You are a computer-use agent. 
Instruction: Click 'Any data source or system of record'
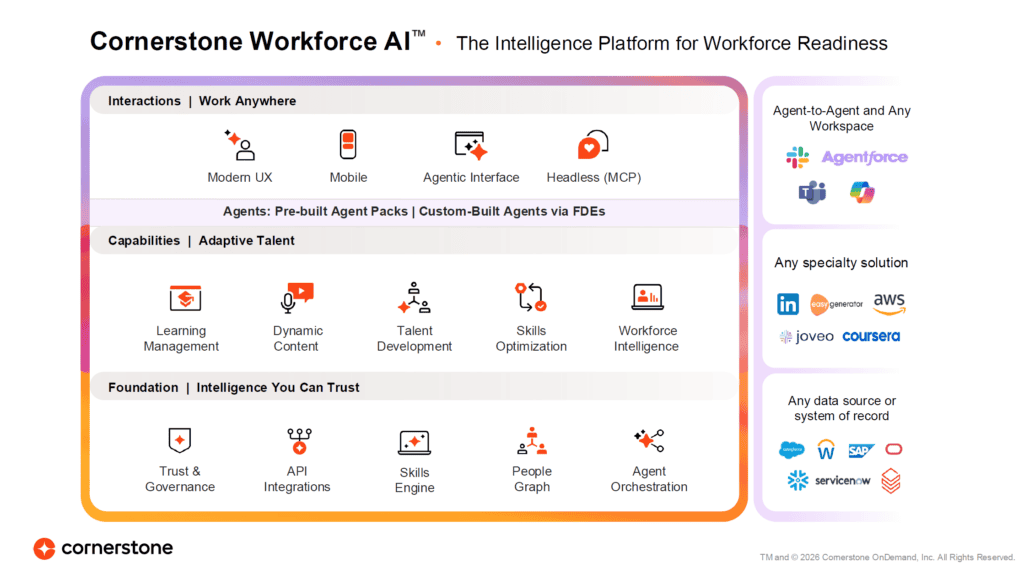coord(841,408)
